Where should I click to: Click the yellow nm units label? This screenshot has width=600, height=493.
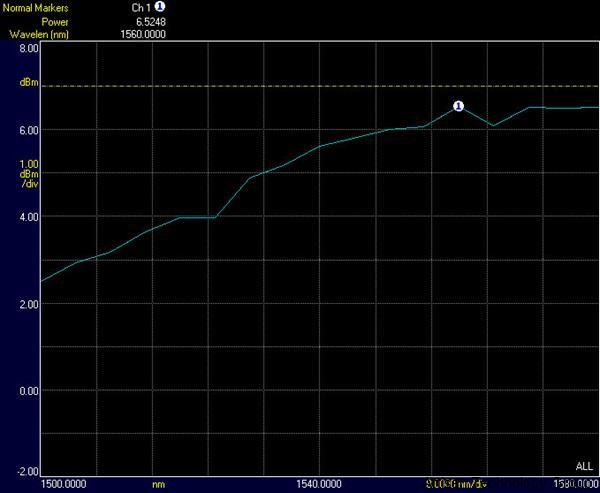pyautogui.click(x=158, y=484)
